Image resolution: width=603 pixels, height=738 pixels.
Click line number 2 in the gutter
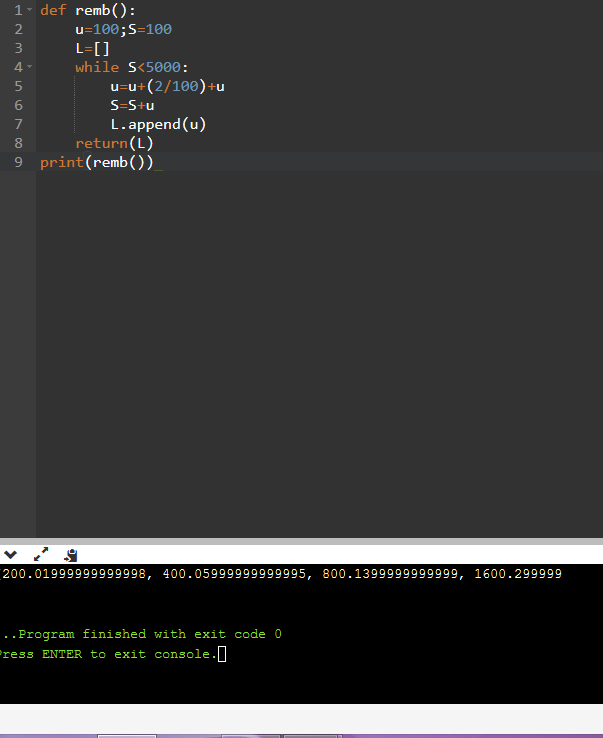click(18, 29)
